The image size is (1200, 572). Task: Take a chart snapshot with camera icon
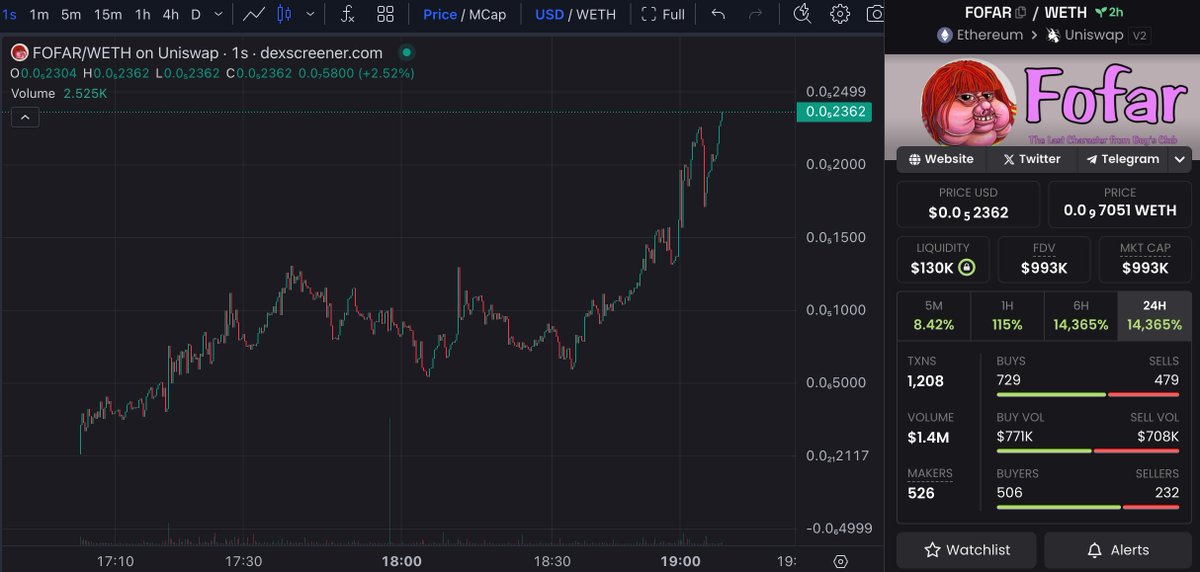tap(875, 14)
